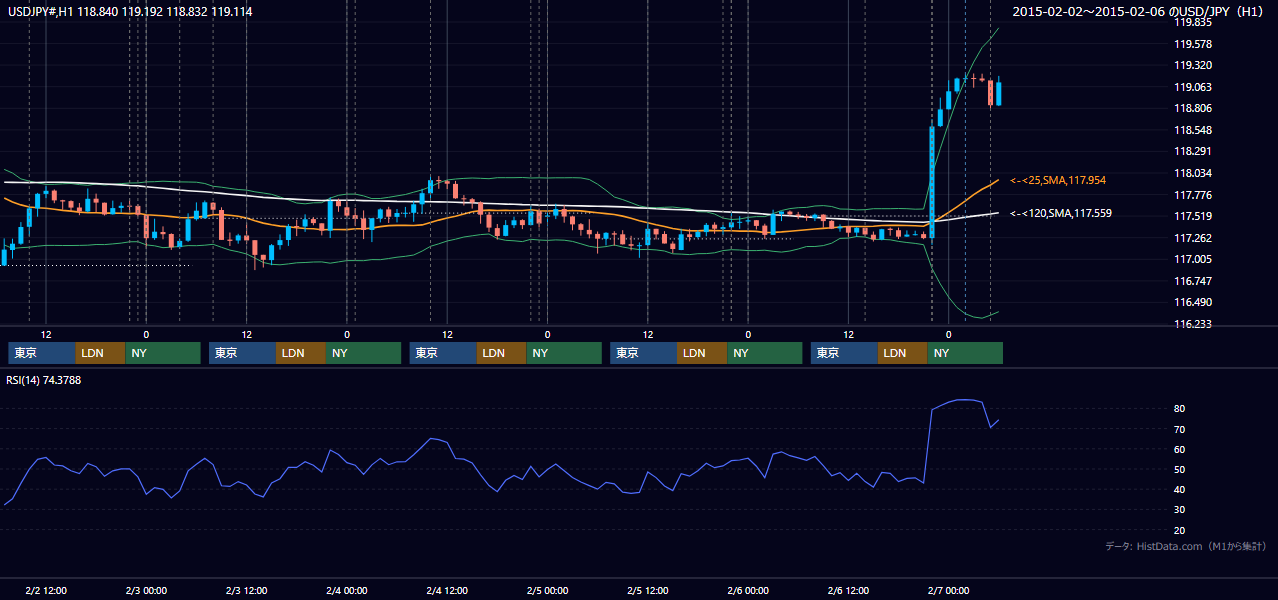This screenshot has width=1278, height=600.
Task: Click the 2015-02-02〜2015-02-06 USD/JPY (H1) title
Action: (1140, 11)
